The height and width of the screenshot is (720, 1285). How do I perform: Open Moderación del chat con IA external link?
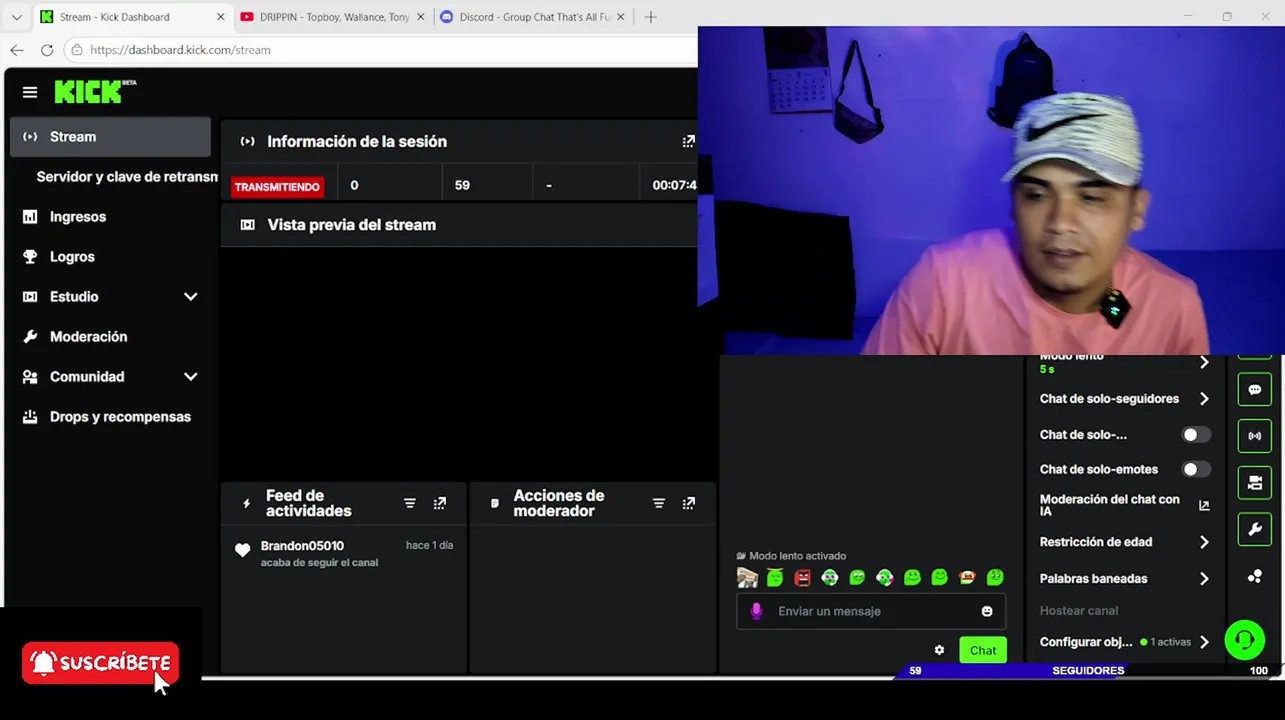[x=1204, y=506]
